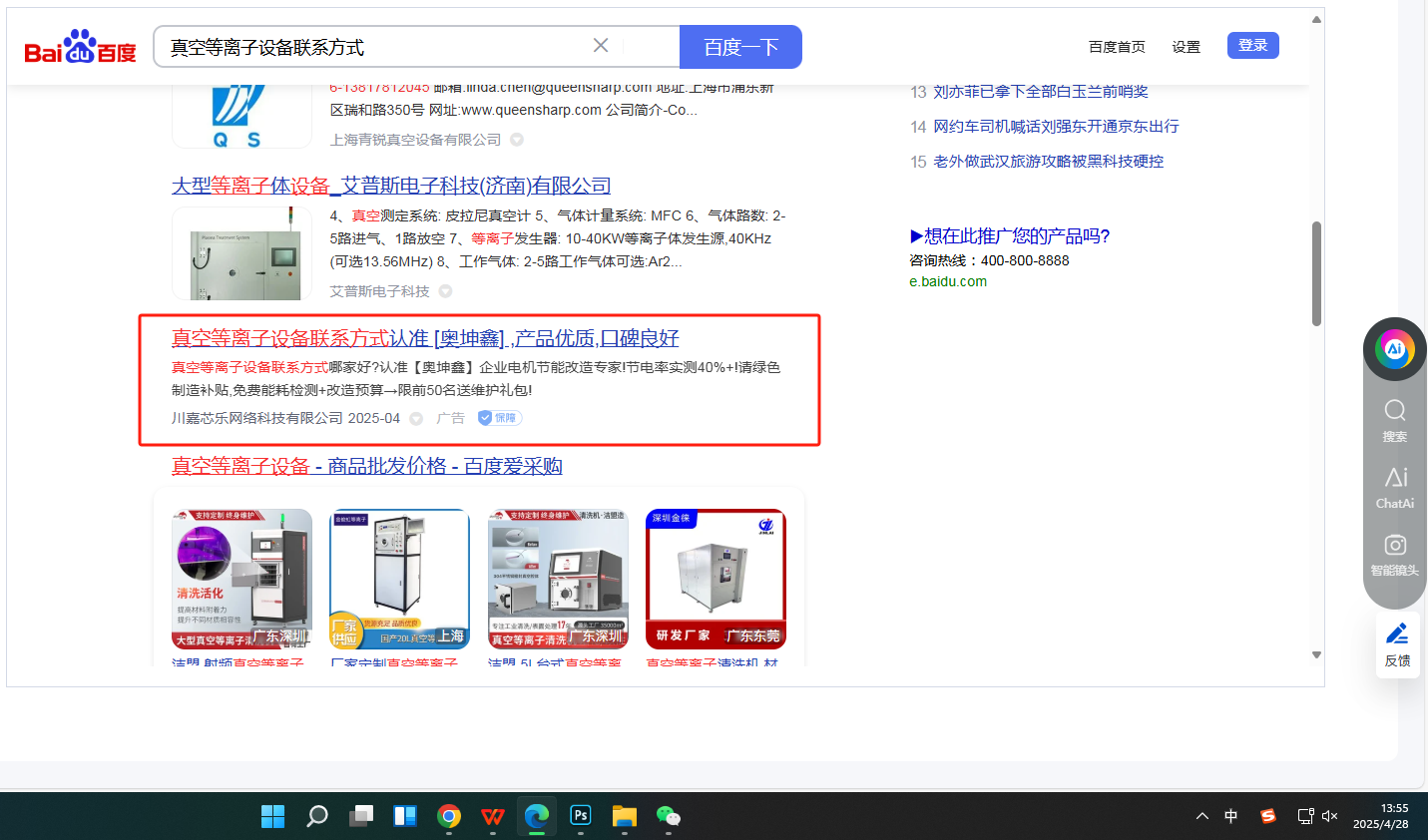Image resolution: width=1428 pixels, height=840 pixels.
Task: Open hot search 网约车司机喊话刘强东开通京东出行
Action: pos(1056,127)
